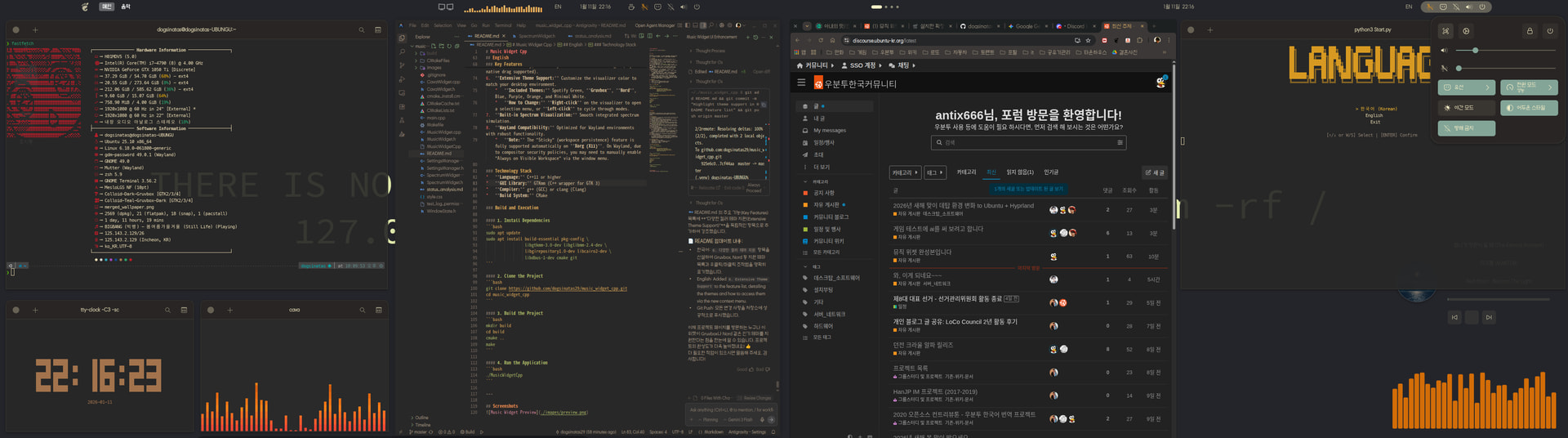
Task: Open Extensions view in editor activity bar
Action: pos(402,107)
